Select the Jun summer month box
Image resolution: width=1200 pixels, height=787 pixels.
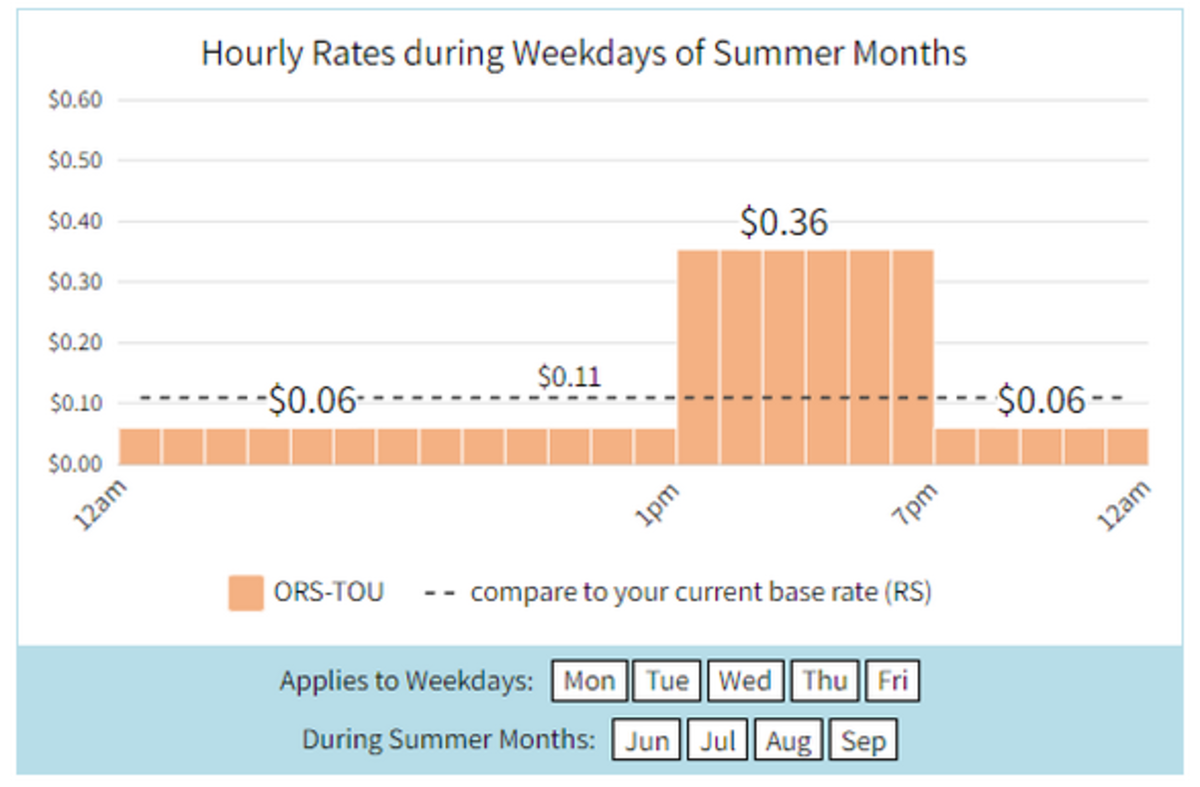pos(647,741)
